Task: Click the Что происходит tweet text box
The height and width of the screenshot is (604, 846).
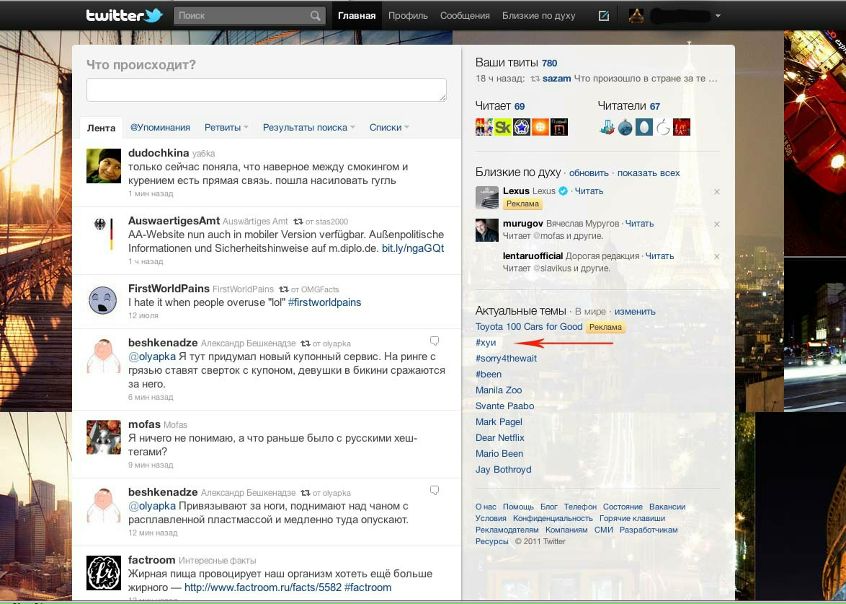Action: click(x=266, y=90)
